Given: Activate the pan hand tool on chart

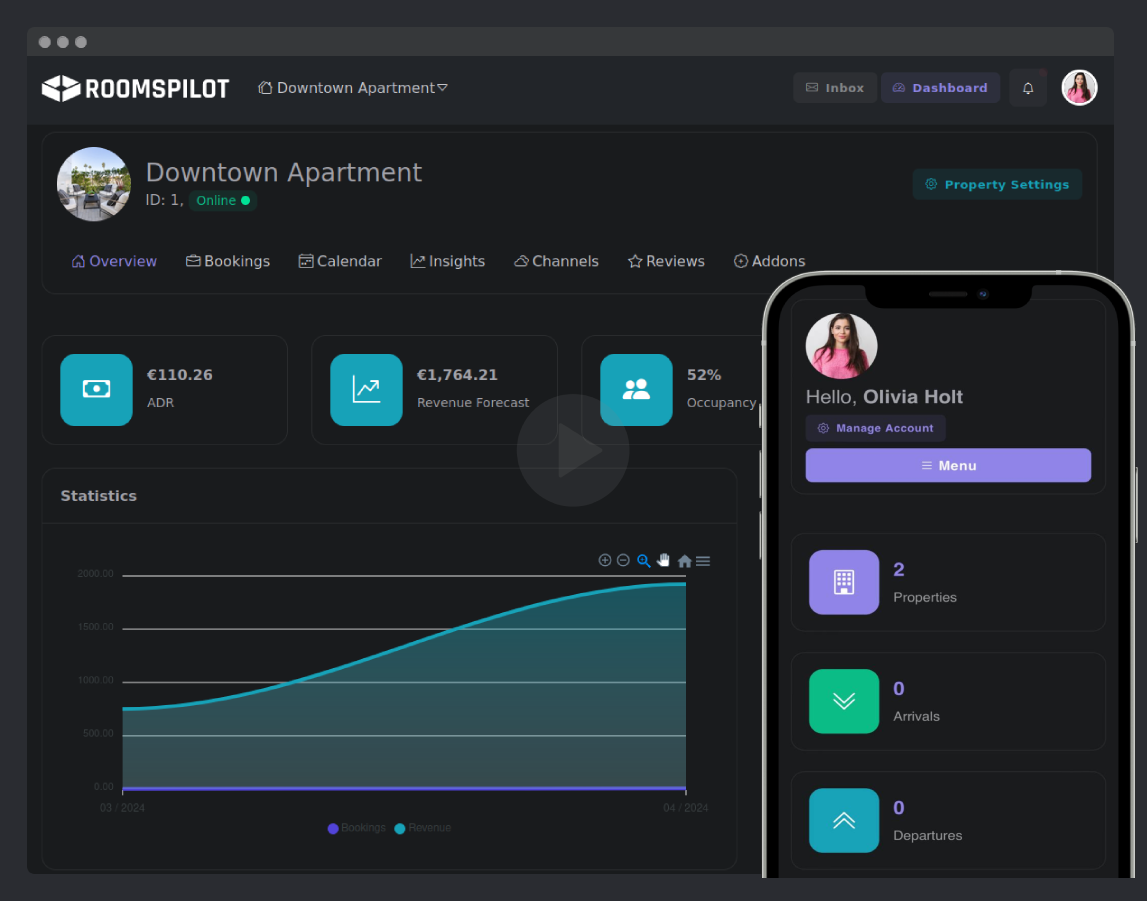Looking at the screenshot, I should 663,561.
